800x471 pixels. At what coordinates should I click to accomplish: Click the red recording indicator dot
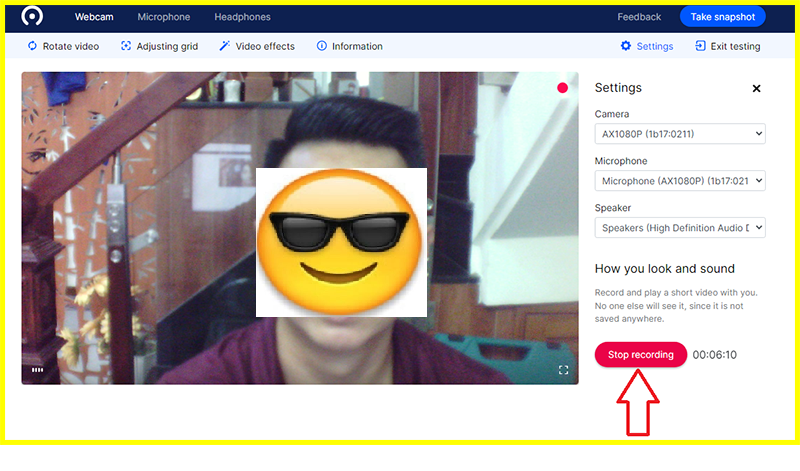(x=562, y=88)
